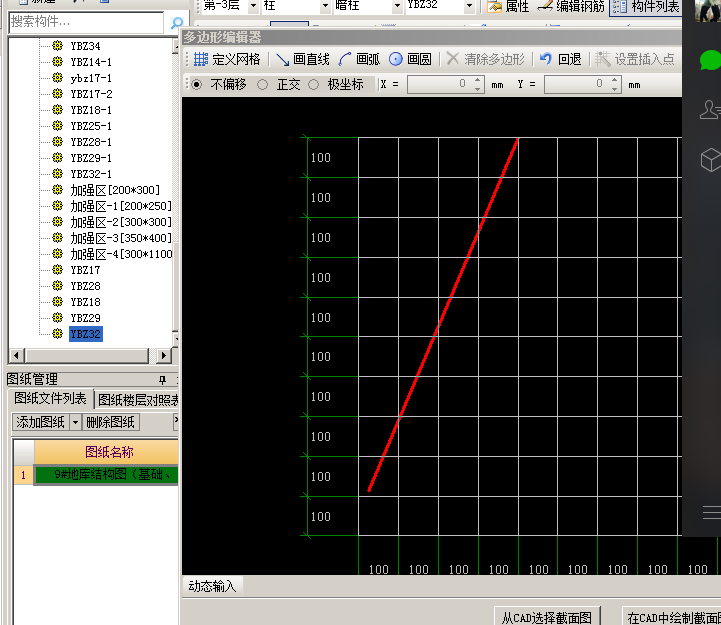Click the Y coordinate input field
721x625 pixels.
577,85
